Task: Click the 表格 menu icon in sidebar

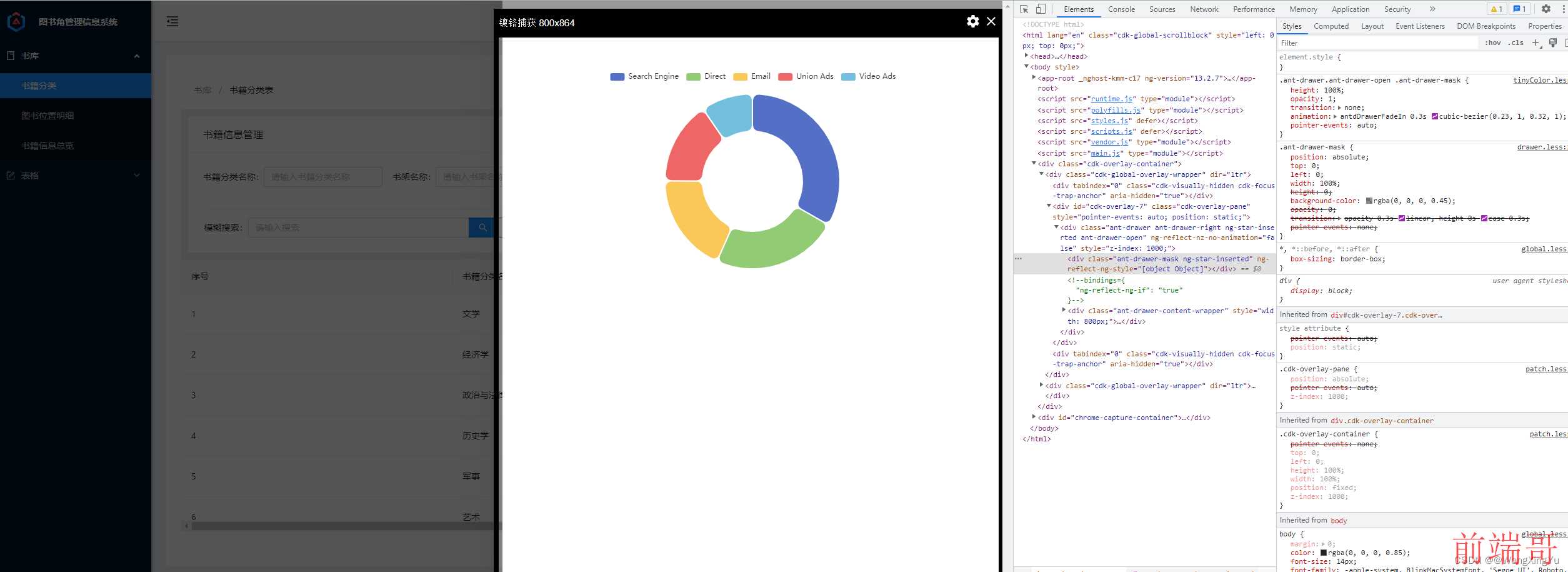Action: tap(11, 176)
